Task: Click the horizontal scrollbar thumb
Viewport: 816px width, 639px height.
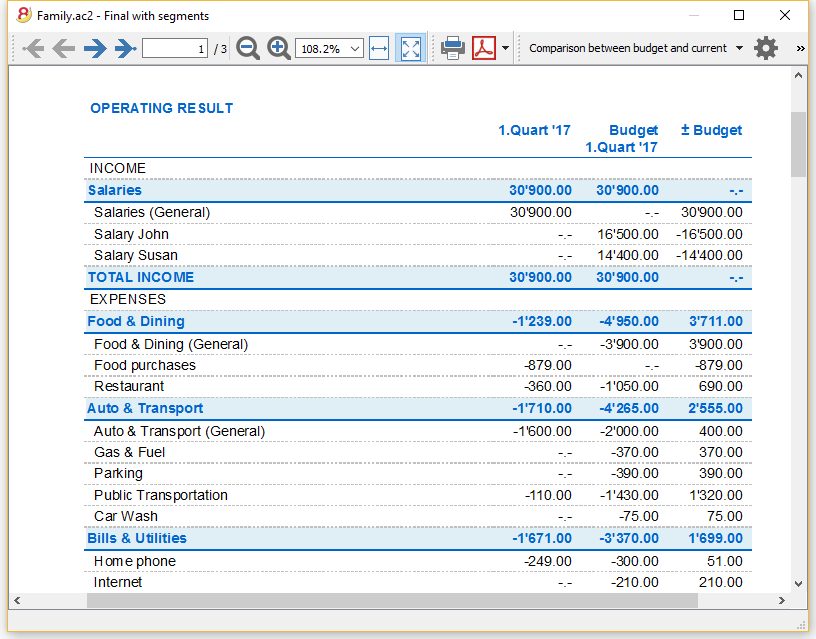Action: 392,600
